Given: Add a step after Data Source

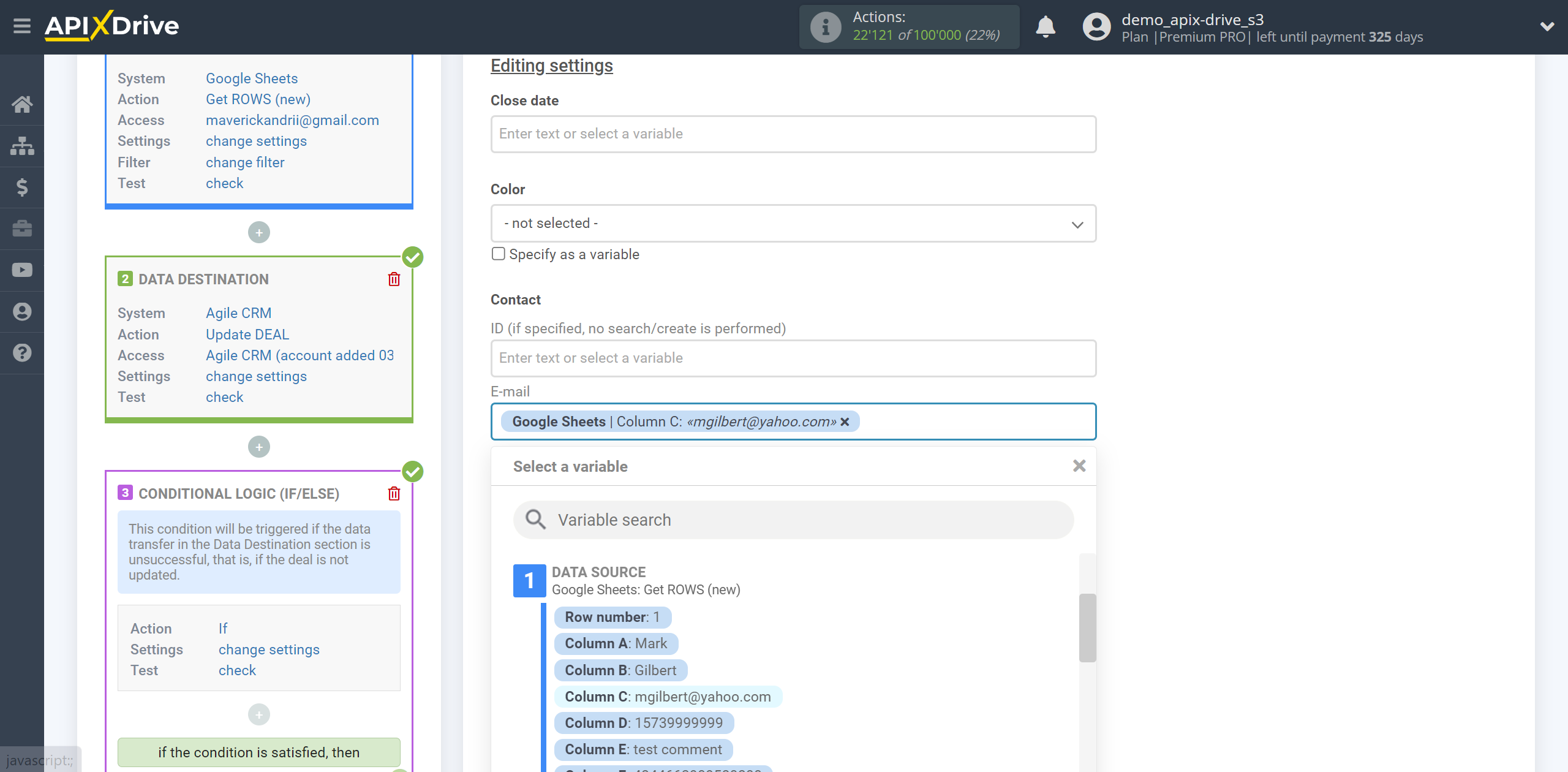Looking at the screenshot, I should pyautogui.click(x=259, y=233).
